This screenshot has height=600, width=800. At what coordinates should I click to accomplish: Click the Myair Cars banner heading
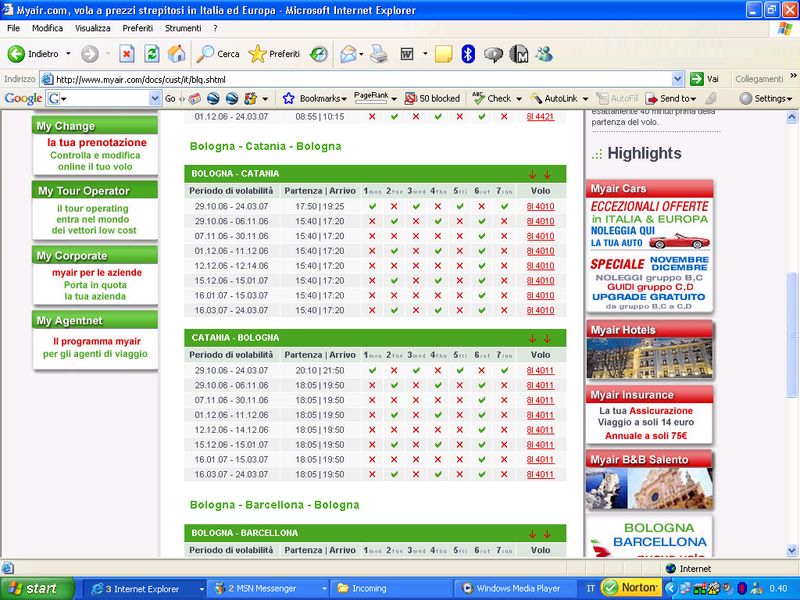(649, 188)
